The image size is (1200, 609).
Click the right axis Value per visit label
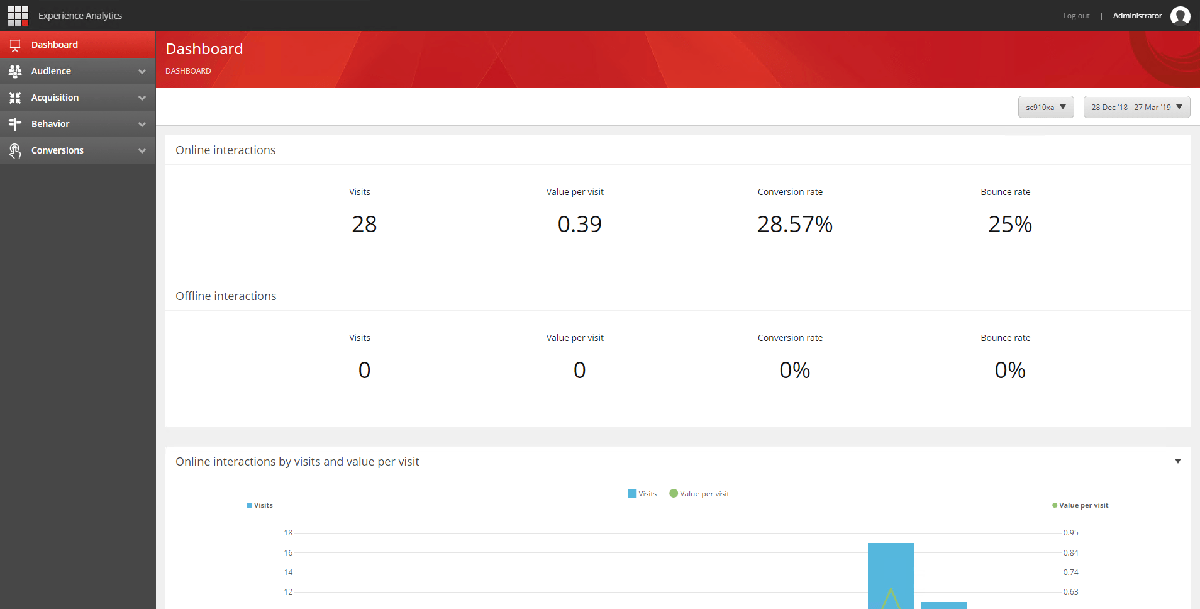coord(1080,506)
